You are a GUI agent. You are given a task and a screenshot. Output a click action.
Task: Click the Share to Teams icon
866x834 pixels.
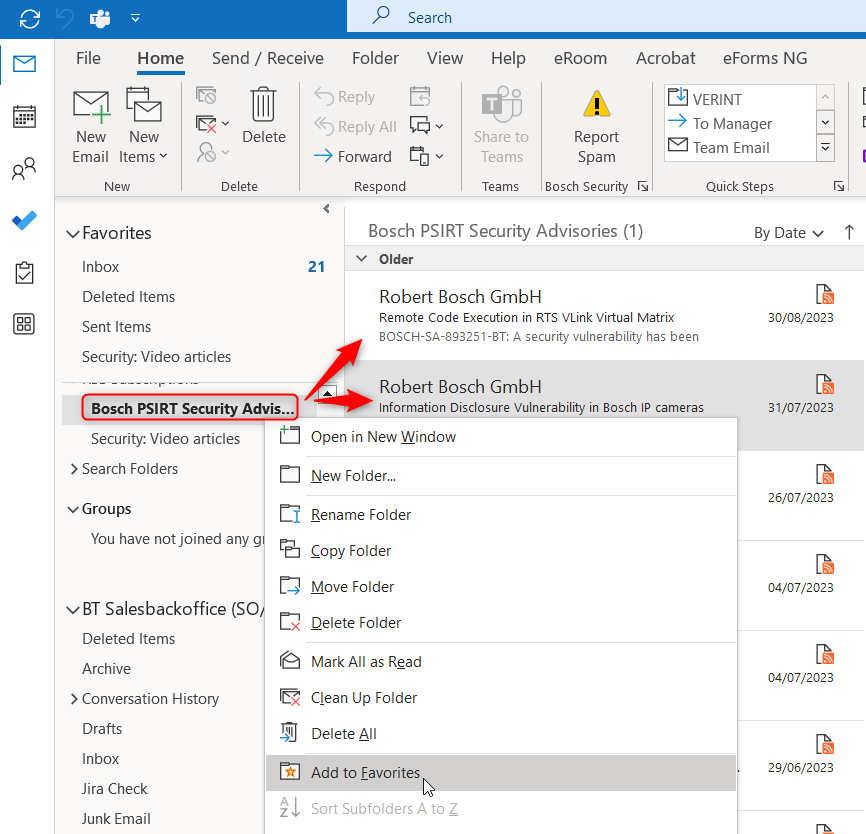tap(501, 105)
